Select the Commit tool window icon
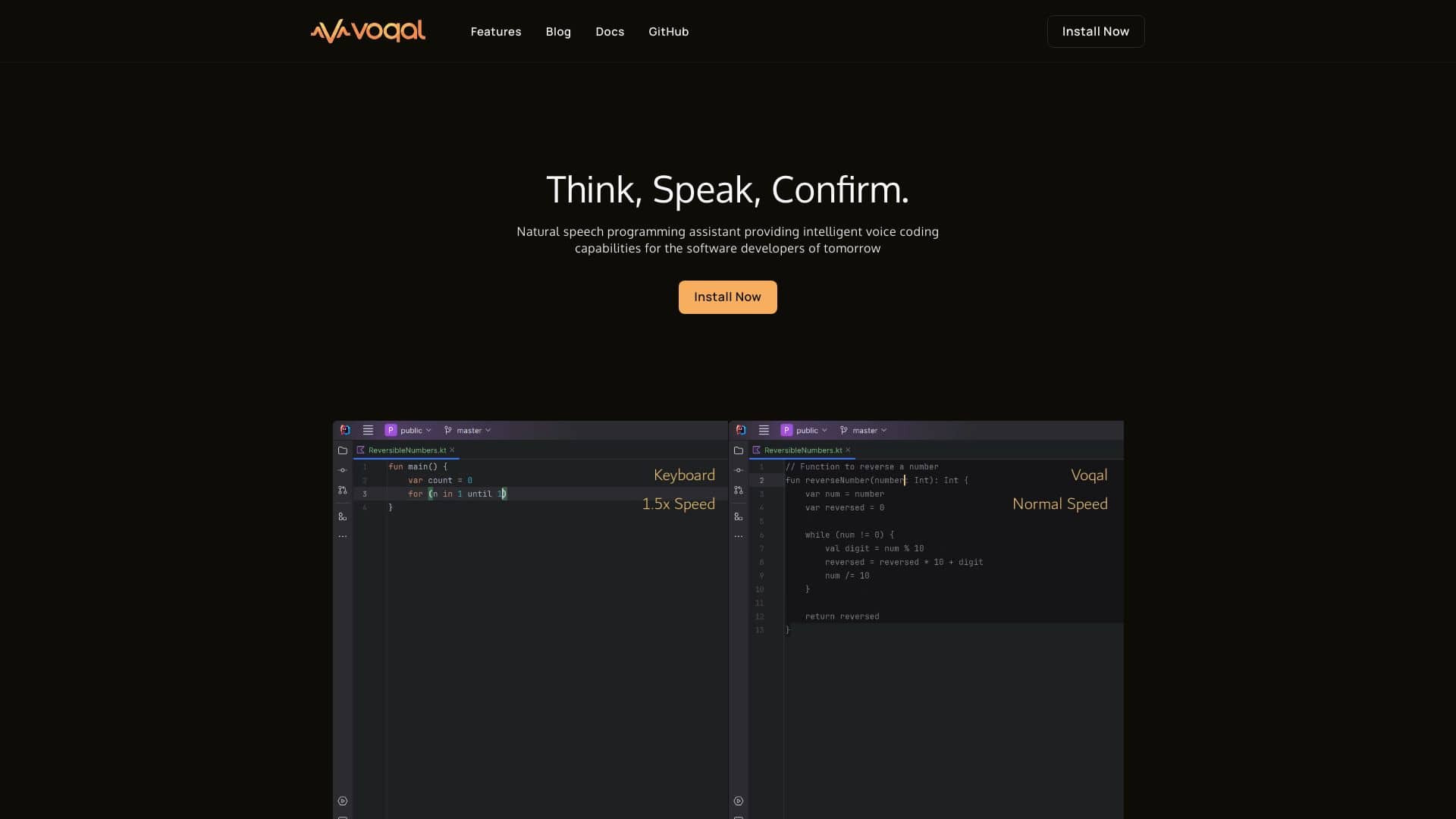 (x=343, y=470)
